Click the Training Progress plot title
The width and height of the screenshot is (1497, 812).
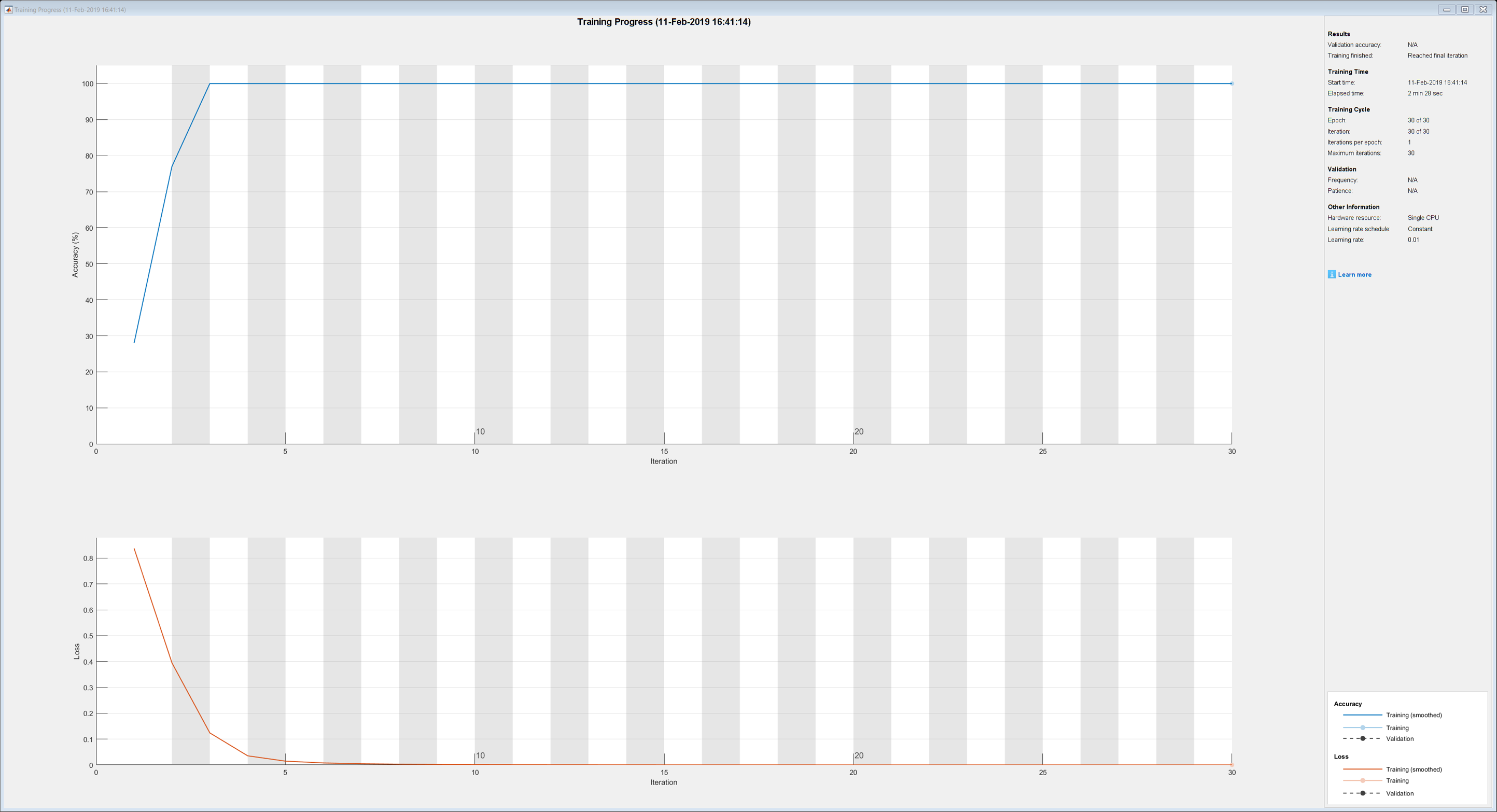663,21
